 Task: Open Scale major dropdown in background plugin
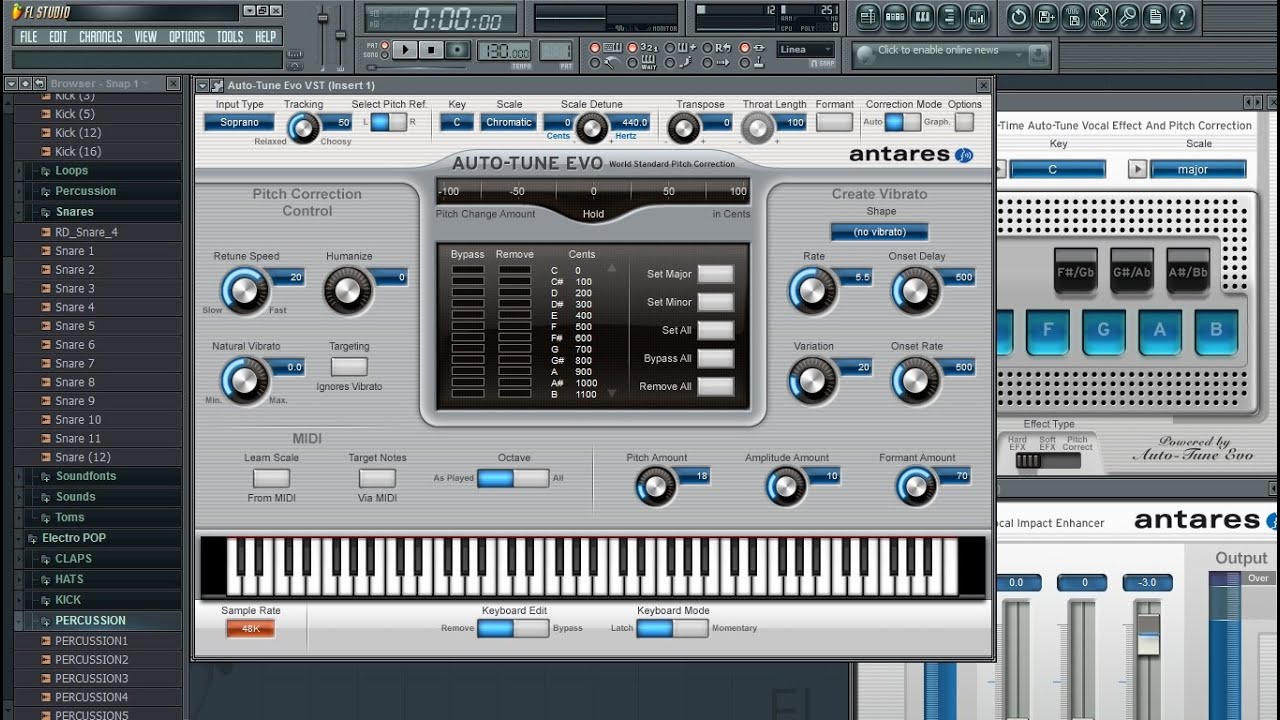tap(1198, 169)
